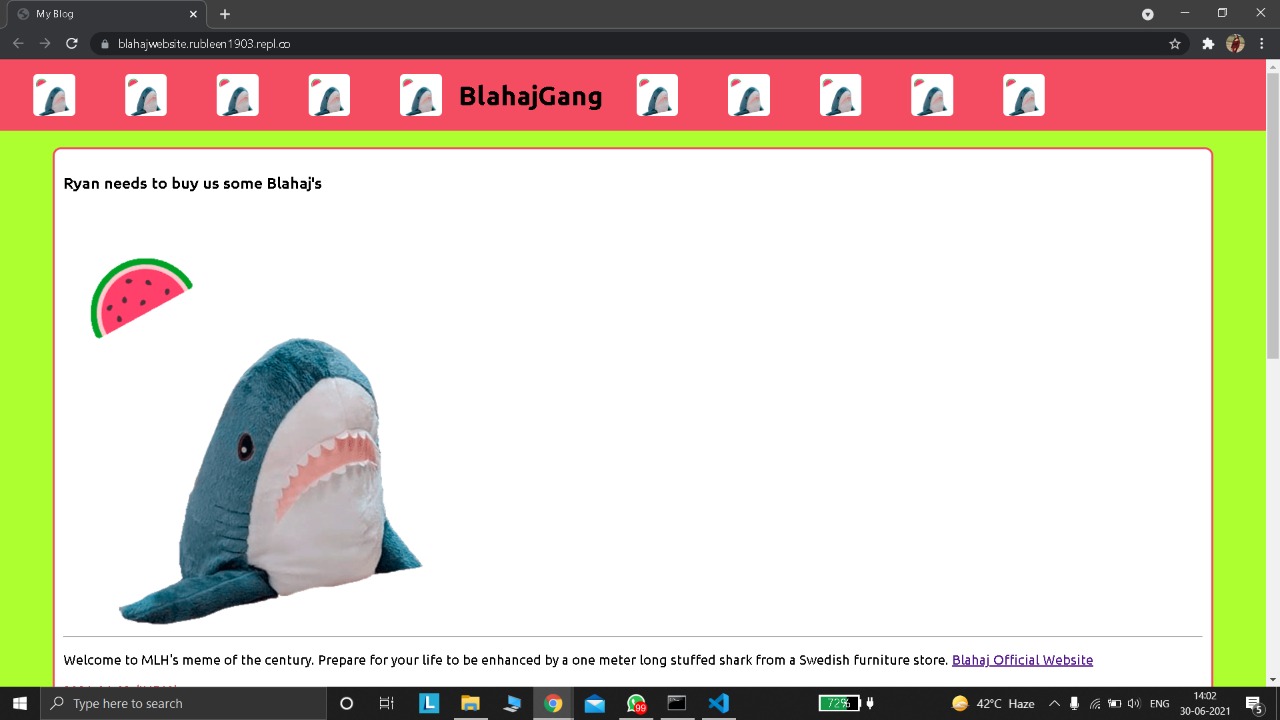Click the rightmost shark icon in header
This screenshot has height=720, width=1280.
coord(1024,96)
